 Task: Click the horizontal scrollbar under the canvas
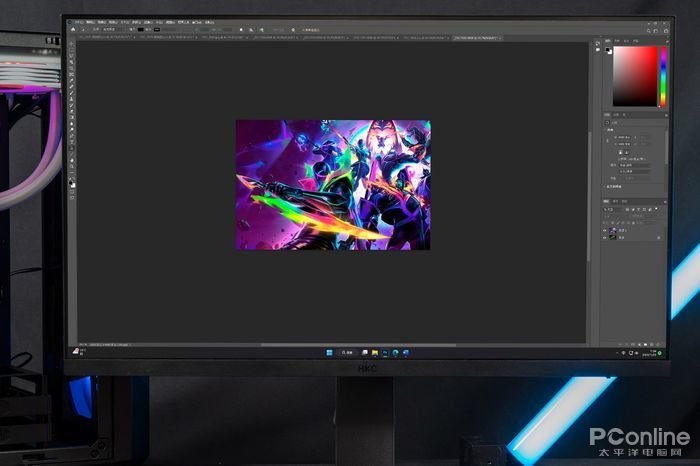point(358,345)
